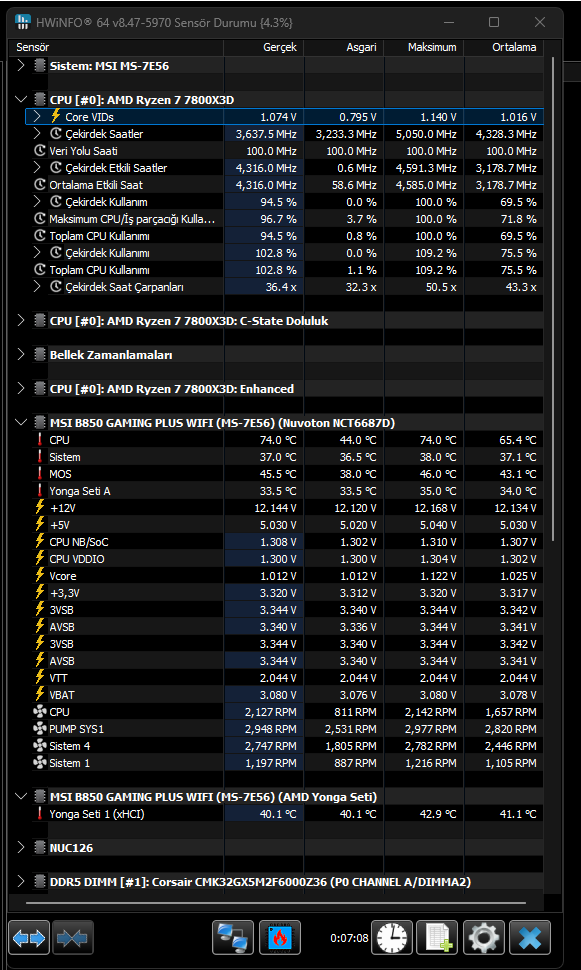Click the +12V lightning bolt icon
Screen dimensions: 581x970
click(40, 507)
